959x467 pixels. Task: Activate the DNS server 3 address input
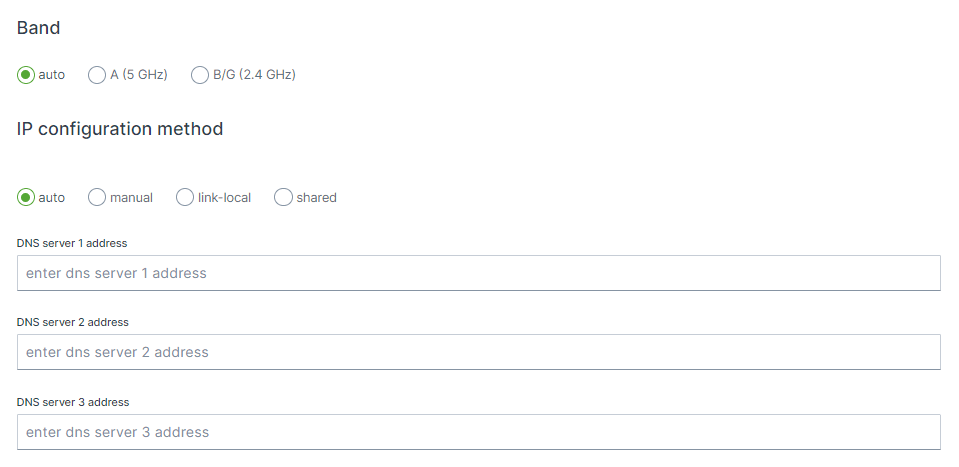coord(479,432)
